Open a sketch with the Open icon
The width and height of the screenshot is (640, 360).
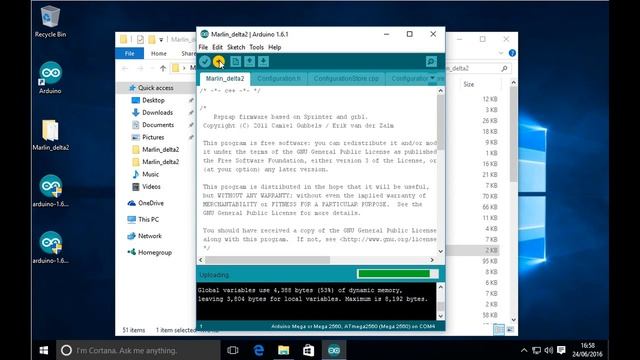pos(249,62)
